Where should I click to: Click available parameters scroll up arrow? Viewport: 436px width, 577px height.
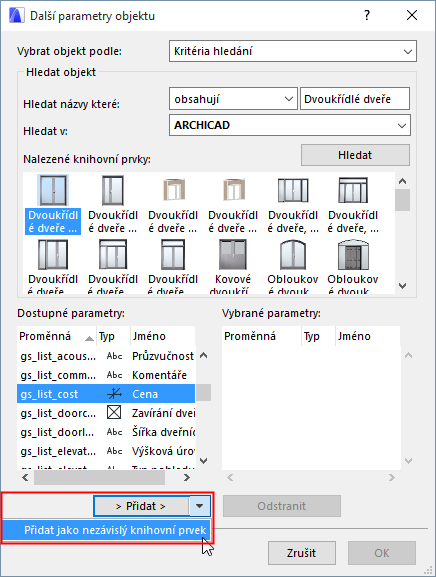click(203, 355)
